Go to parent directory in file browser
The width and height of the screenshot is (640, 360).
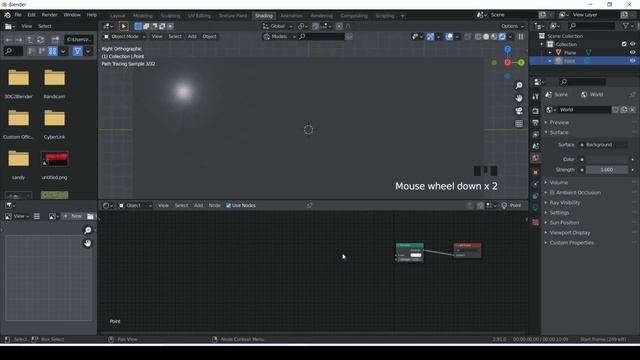pos(30,40)
